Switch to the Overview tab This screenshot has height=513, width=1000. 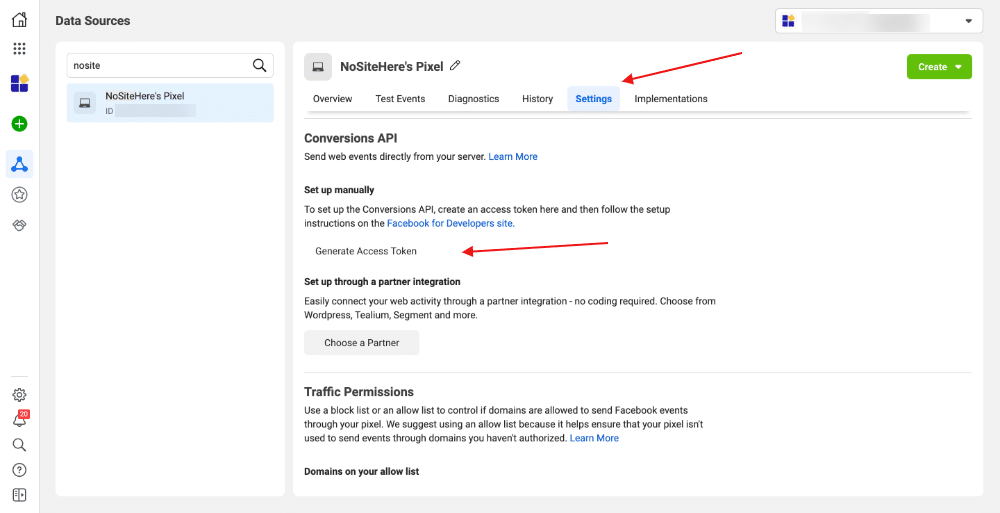[x=332, y=99]
